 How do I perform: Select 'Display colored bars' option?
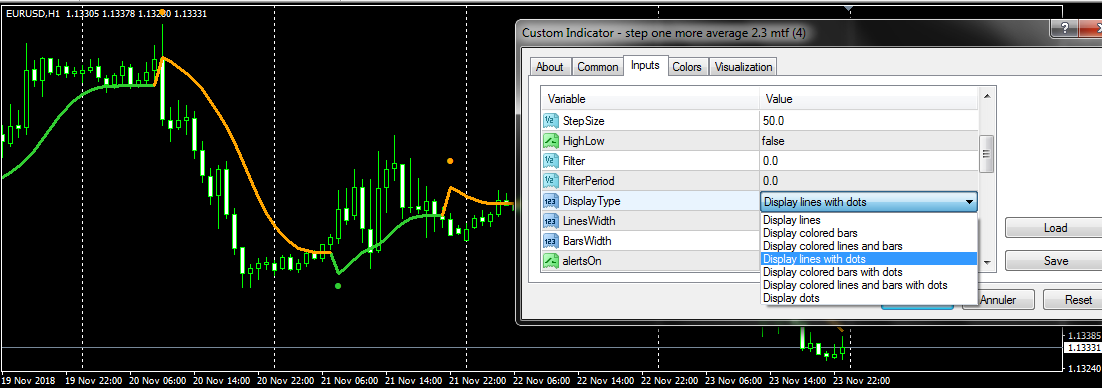click(x=810, y=233)
